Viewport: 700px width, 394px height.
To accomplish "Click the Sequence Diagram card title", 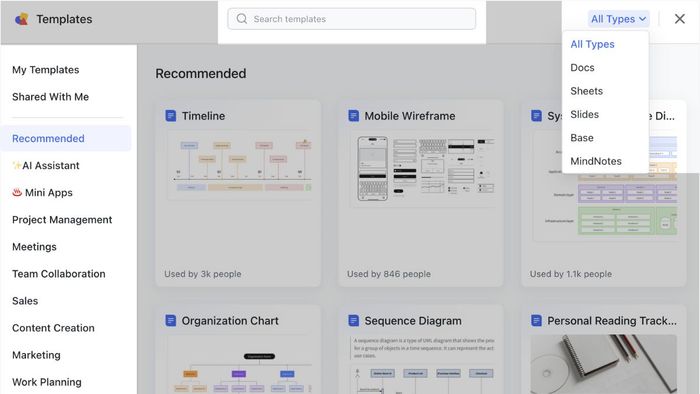I will click(413, 321).
